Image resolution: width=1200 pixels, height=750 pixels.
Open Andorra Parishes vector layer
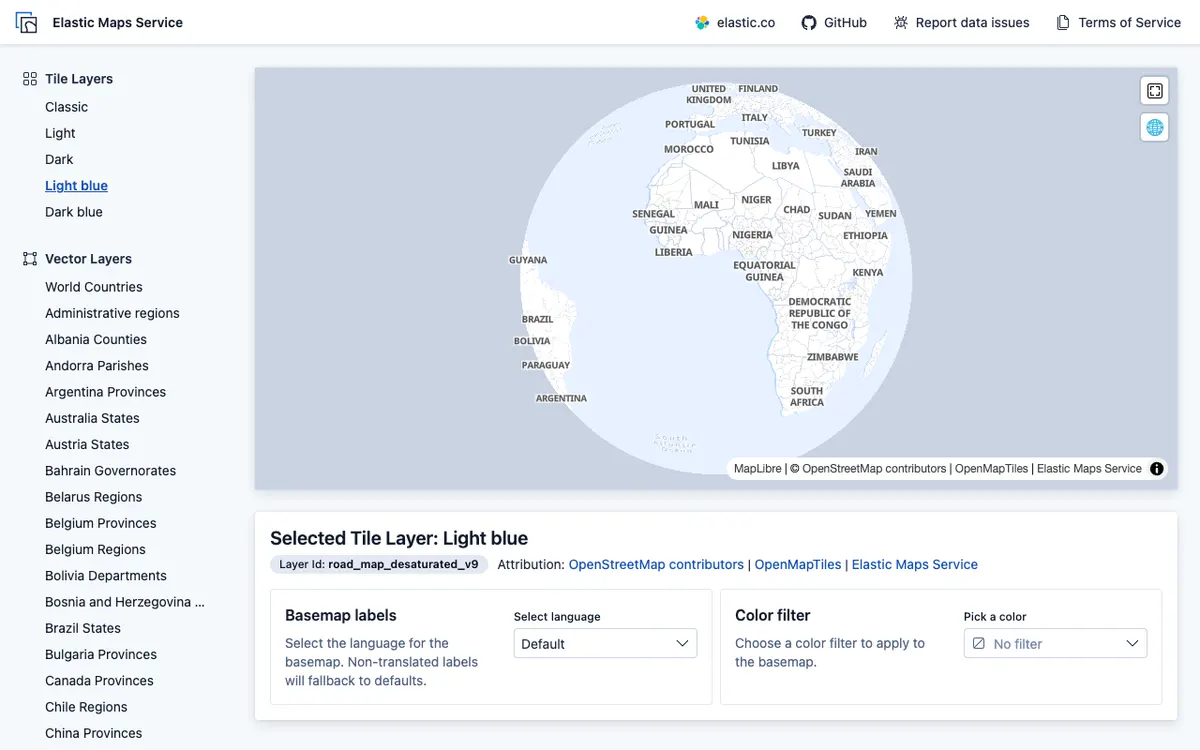(97, 366)
